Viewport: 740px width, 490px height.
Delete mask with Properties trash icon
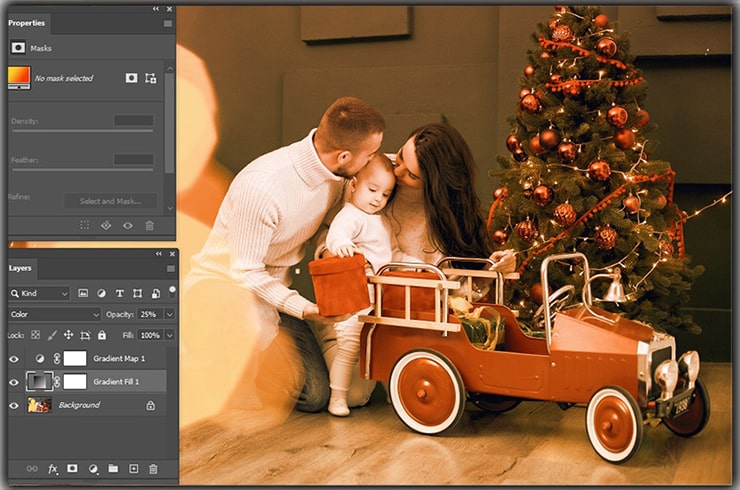coord(150,226)
